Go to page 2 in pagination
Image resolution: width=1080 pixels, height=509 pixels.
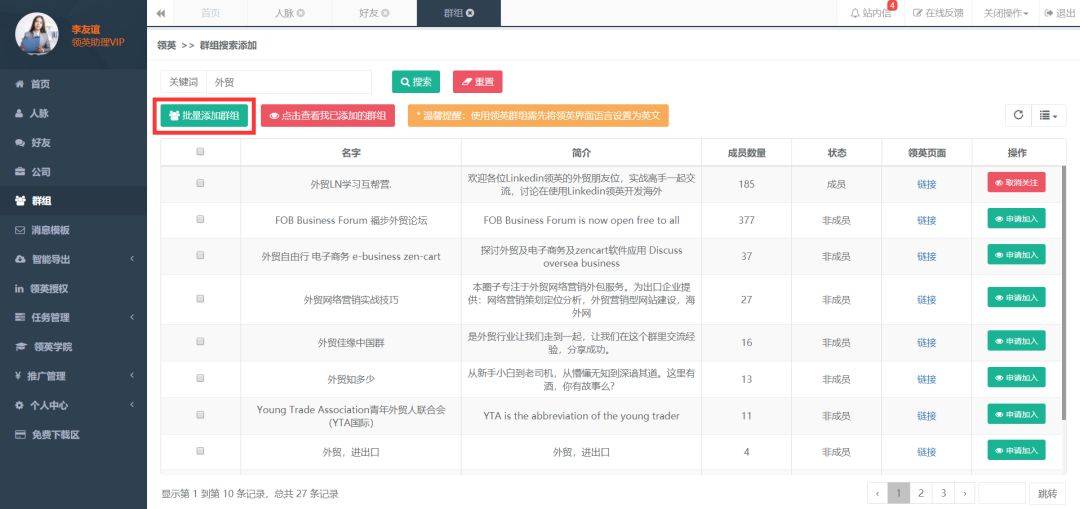click(920, 493)
